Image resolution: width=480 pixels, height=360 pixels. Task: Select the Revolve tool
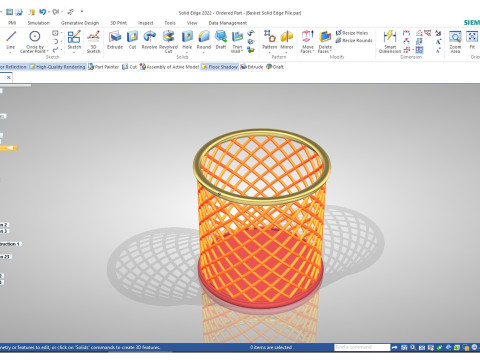(x=149, y=40)
